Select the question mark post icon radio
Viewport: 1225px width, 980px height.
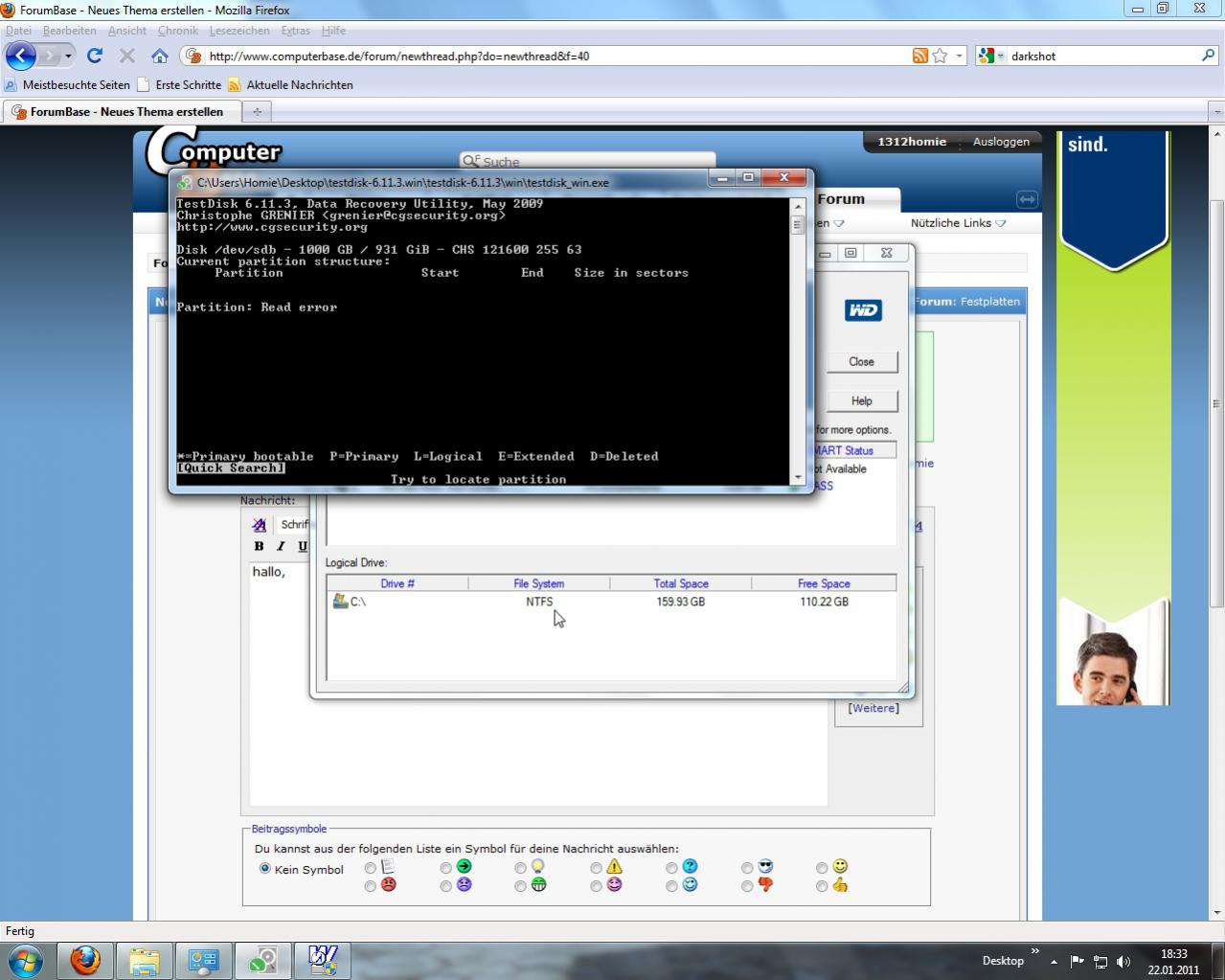click(671, 868)
